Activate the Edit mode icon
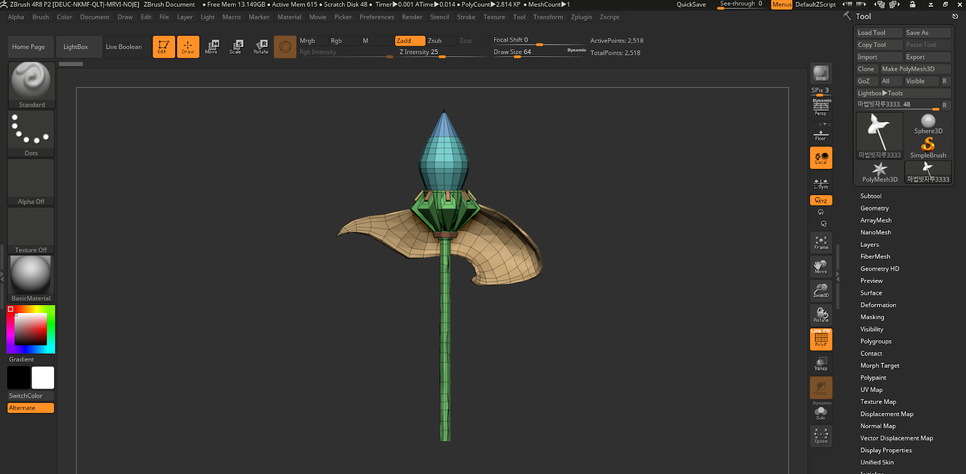 point(163,47)
